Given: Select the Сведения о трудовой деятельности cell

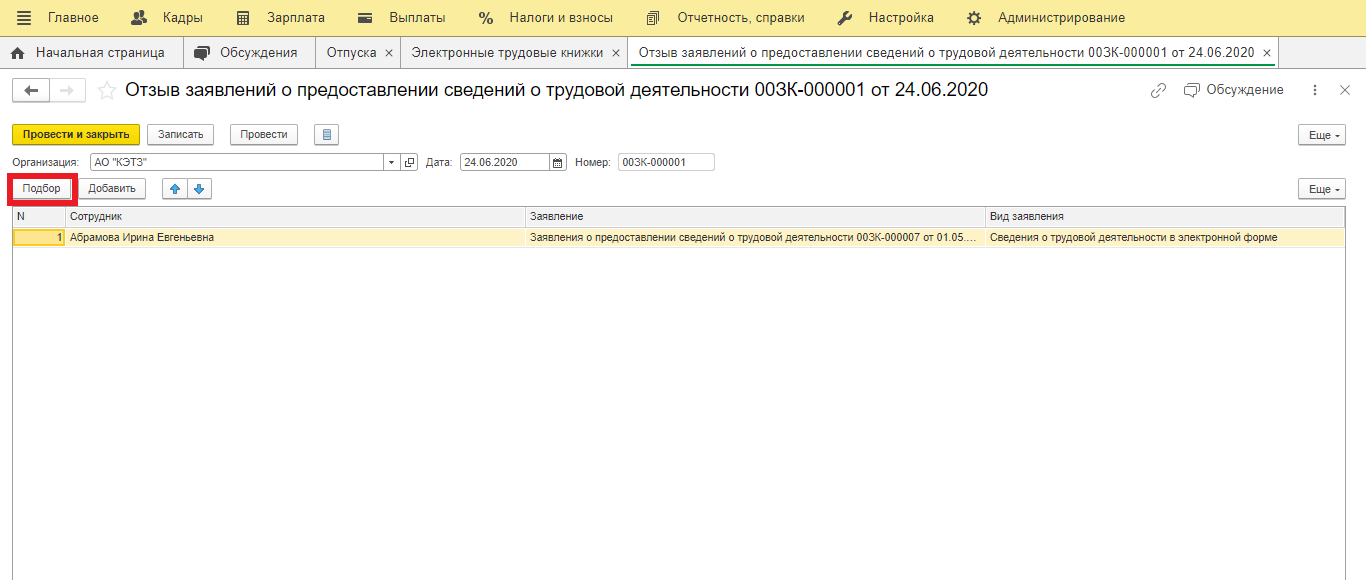Looking at the screenshot, I should point(1165,237).
